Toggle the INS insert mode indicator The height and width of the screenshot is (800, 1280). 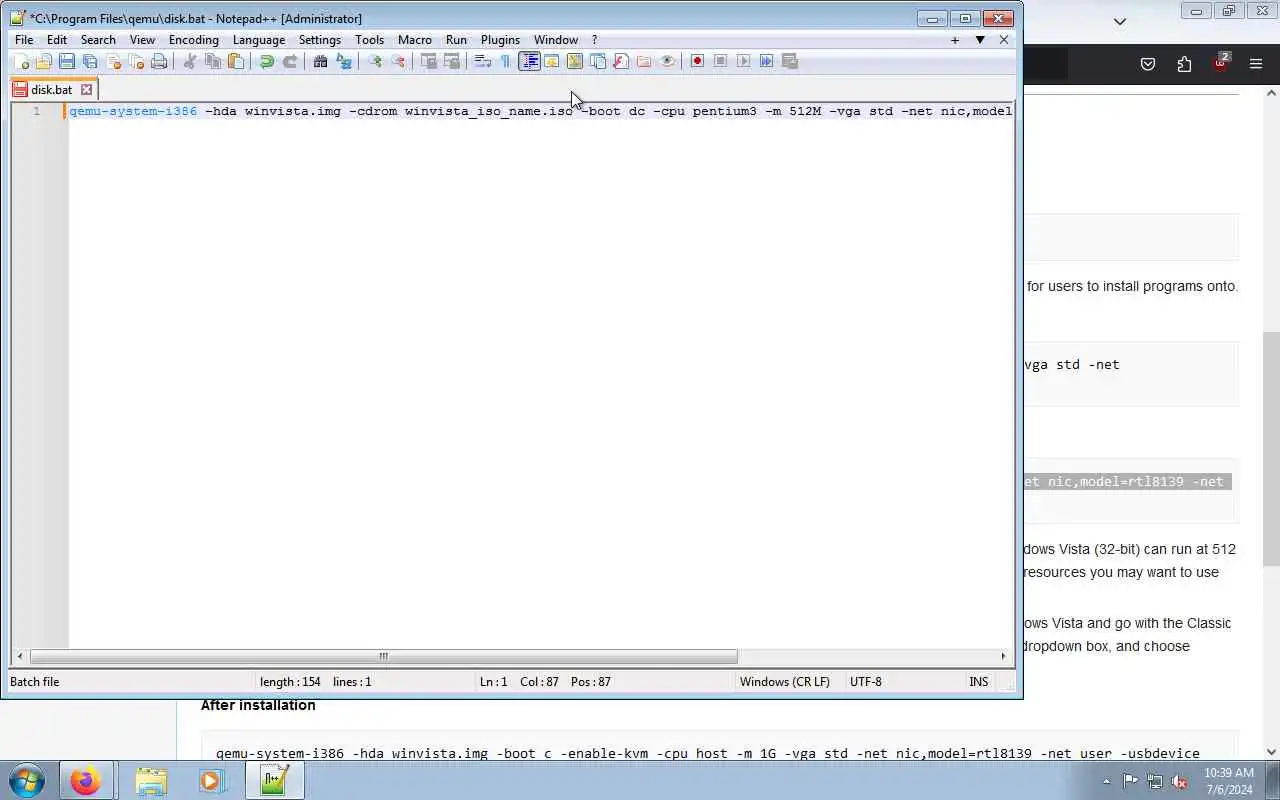978,682
